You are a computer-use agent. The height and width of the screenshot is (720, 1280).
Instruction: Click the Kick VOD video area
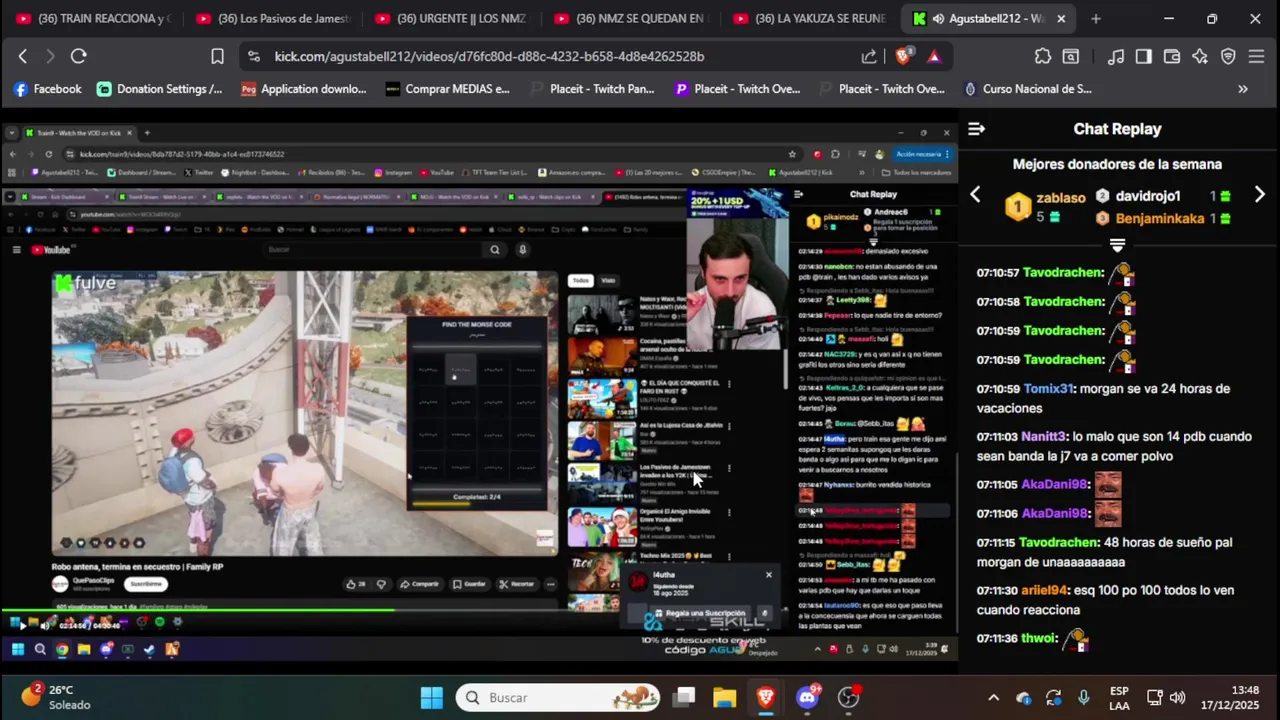point(479,390)
